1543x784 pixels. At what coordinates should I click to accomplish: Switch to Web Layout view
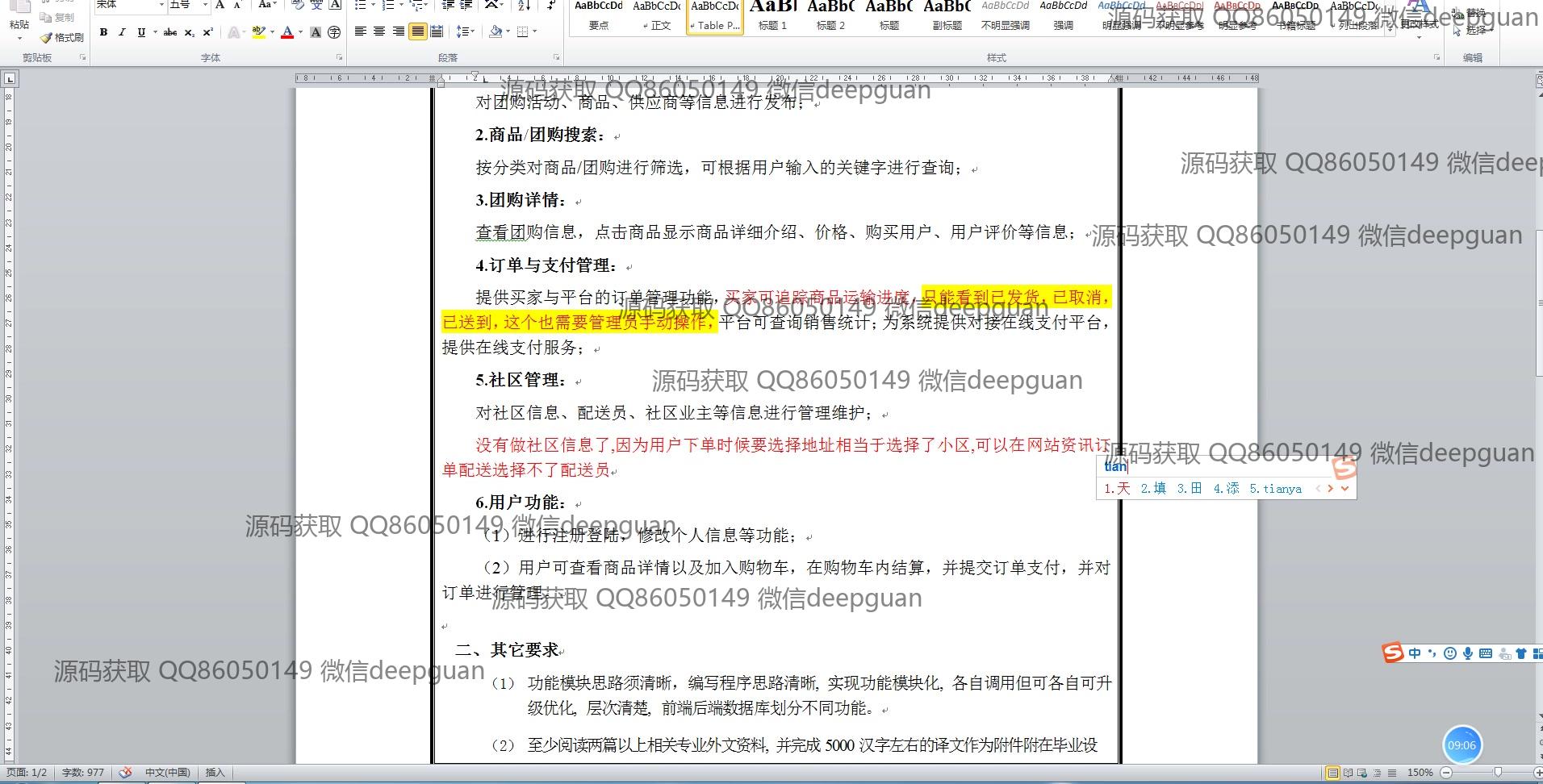[1362, 773]
